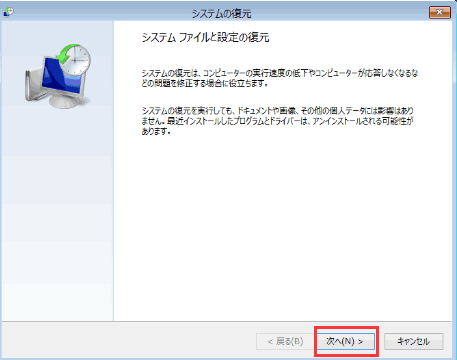Image resolution: width=457 pixels, height=360 pixels.
Task: Click the computer with clock restore graphic
Action: point(58,76)
